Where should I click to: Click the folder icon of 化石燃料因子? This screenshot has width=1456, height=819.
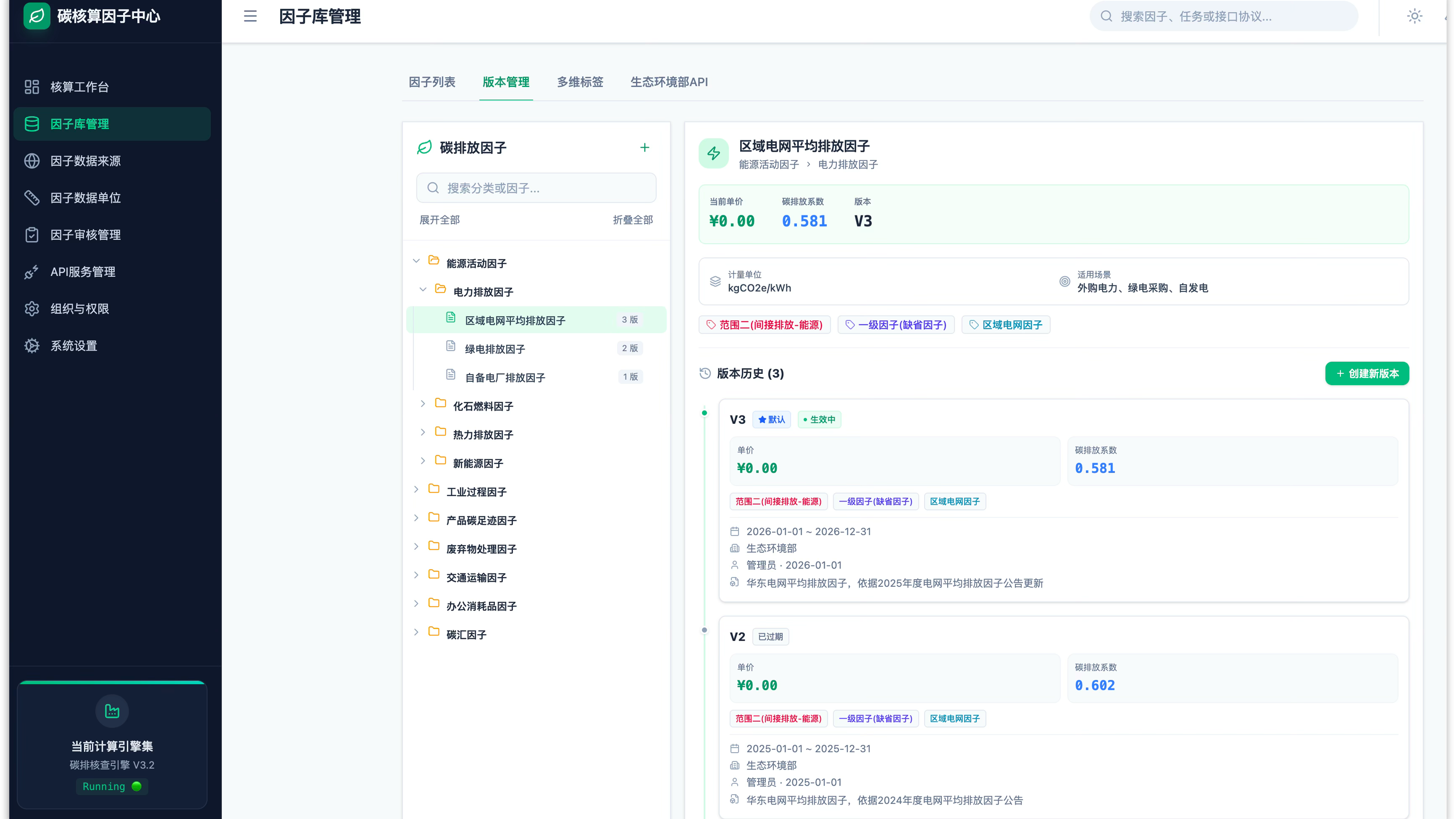441,403
